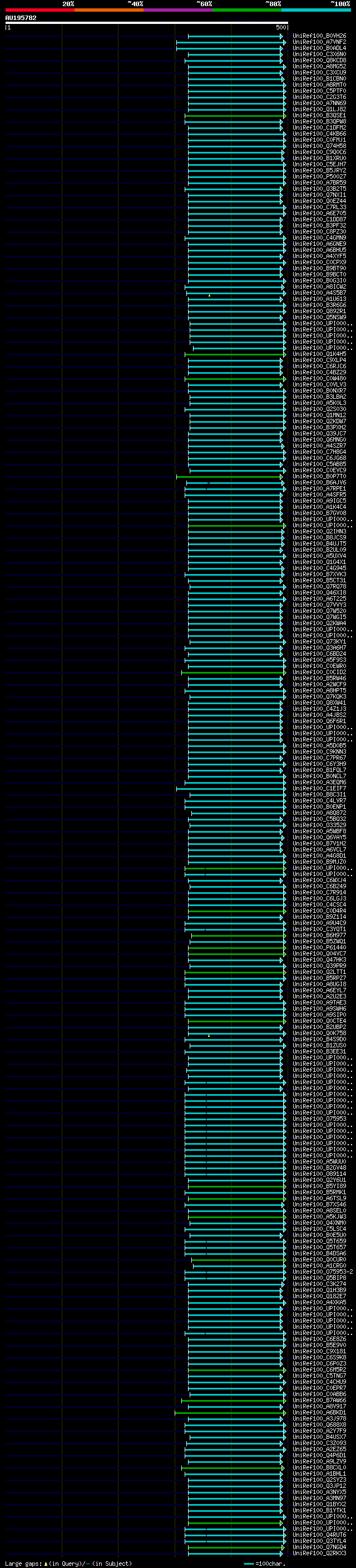Select hit UniRef100_C4GMN9
This screenshot has height=1568, width=356.
click(319, 238)
